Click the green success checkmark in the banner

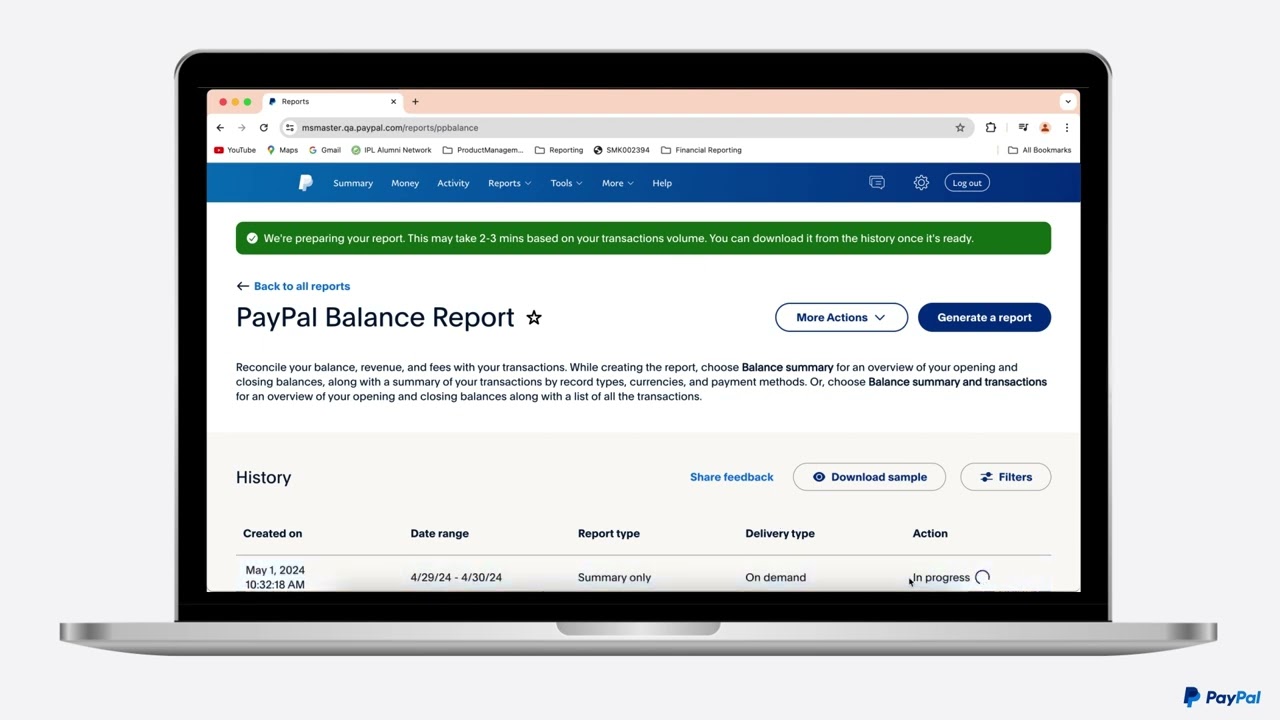tap(252, 238)
